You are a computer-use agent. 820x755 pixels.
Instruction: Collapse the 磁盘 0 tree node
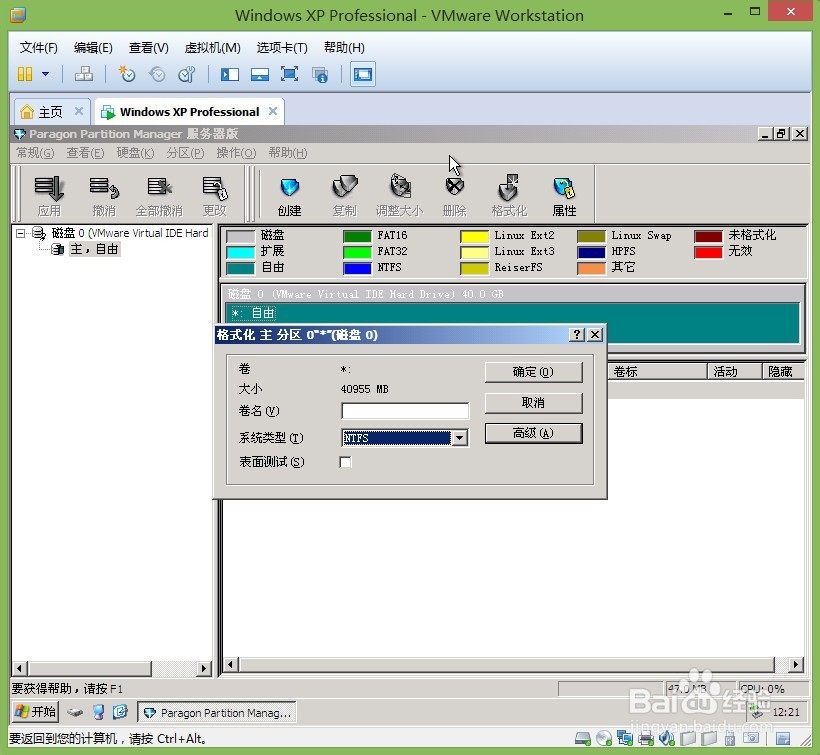20,233
